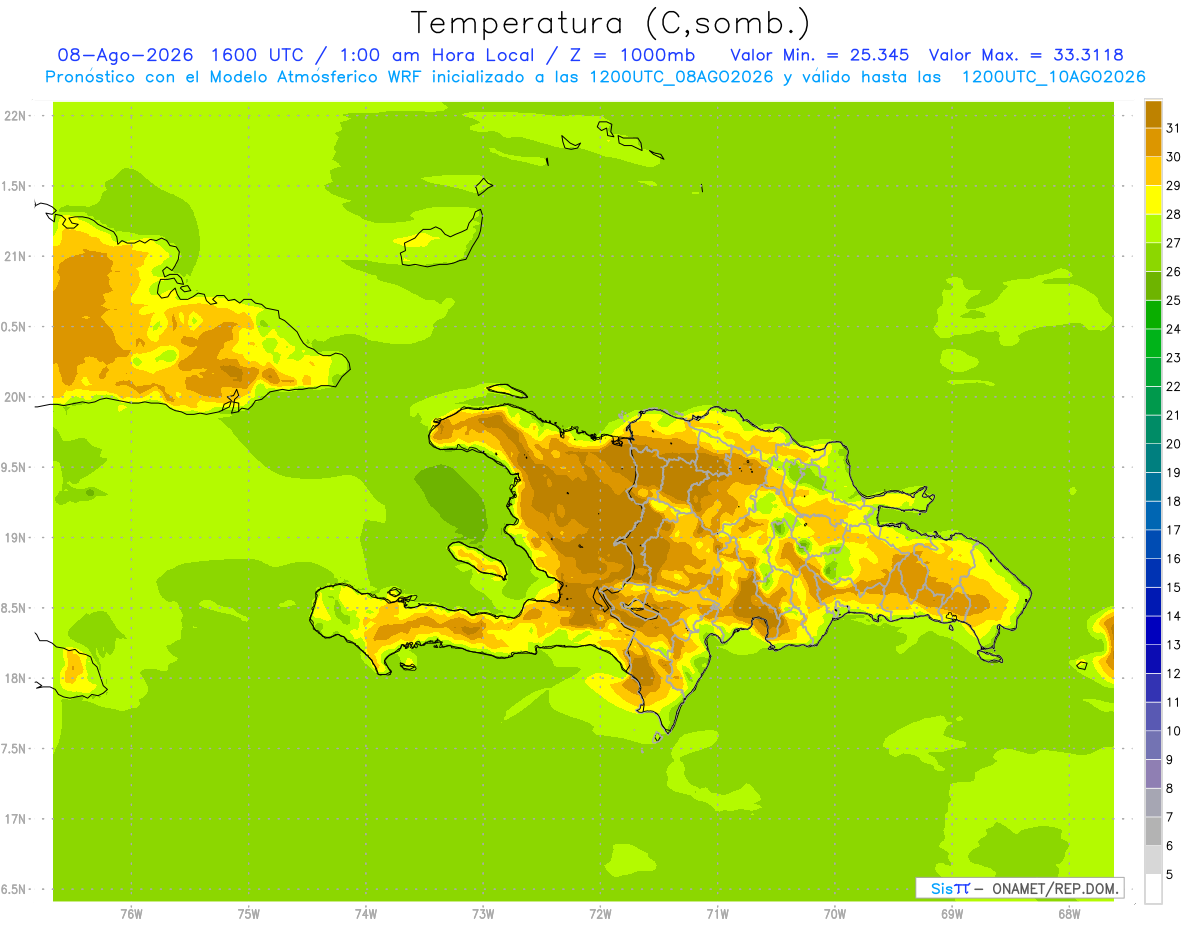Click the color bar value "26"
The width and height of the screenshot is (1200, 927).
click(x=1174, y=271)
